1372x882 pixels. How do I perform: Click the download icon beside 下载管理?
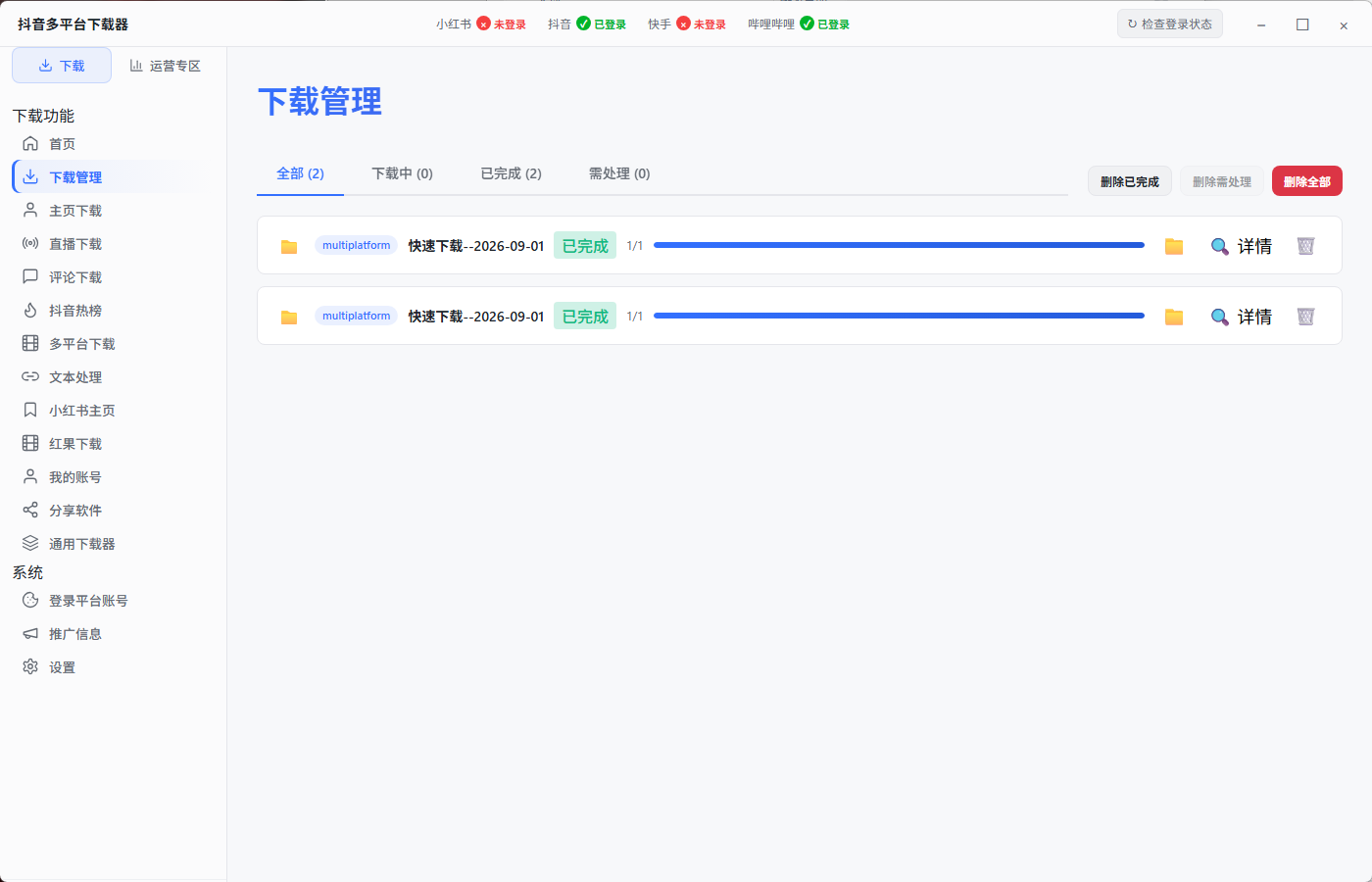[30, 177]
